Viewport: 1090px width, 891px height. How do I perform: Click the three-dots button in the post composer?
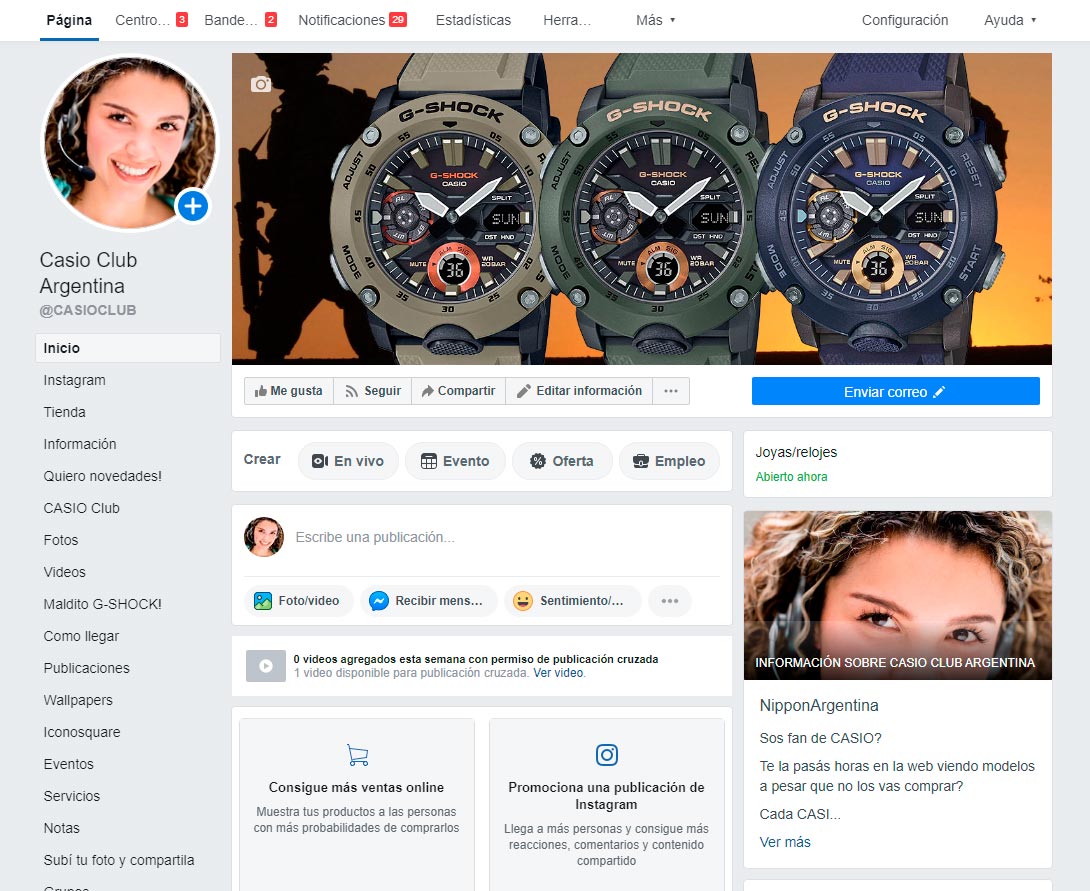pos(669,600)
